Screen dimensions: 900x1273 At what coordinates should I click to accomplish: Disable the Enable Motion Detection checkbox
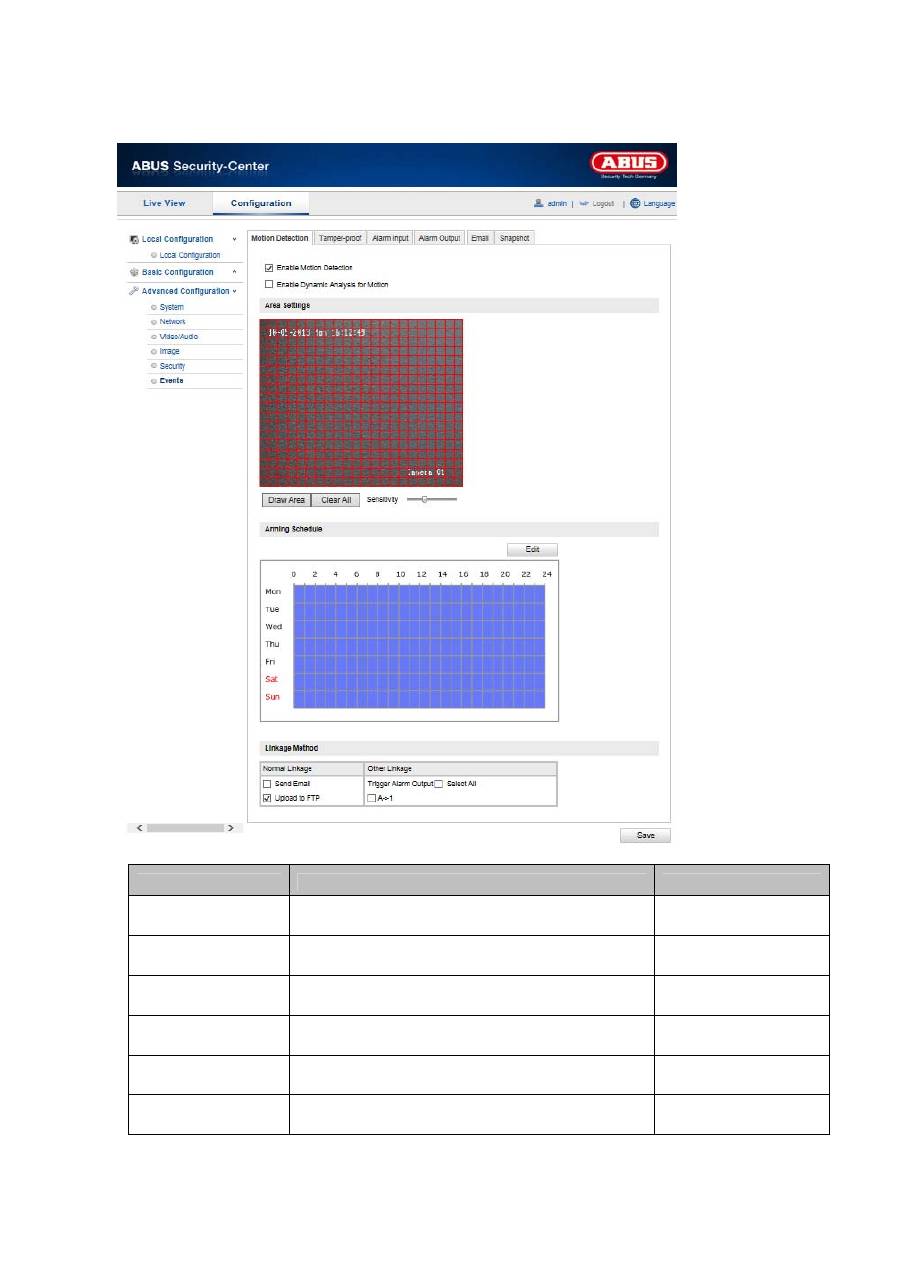[269, 268]
